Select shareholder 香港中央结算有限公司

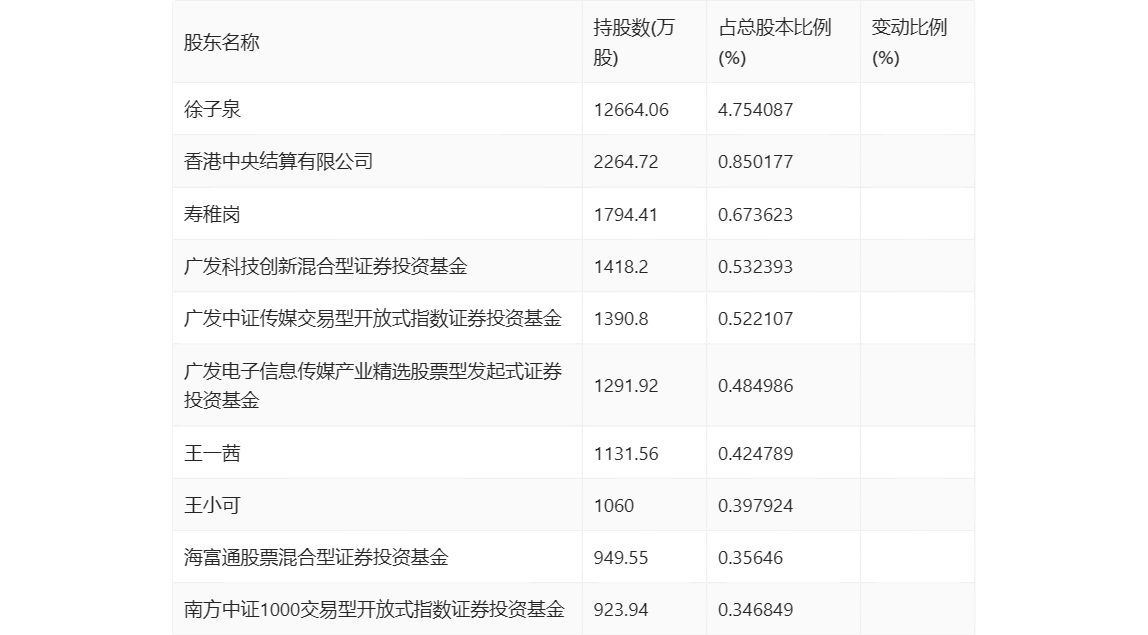coord(278,161)
